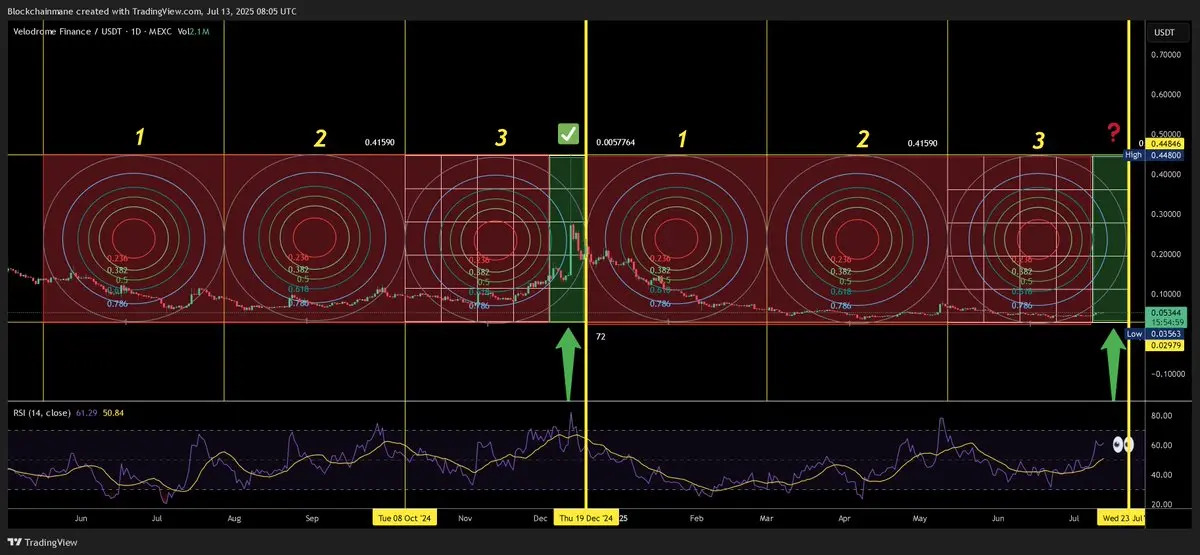
Task: Click the 72 bars count label
Action: click(x=600, y=337)
